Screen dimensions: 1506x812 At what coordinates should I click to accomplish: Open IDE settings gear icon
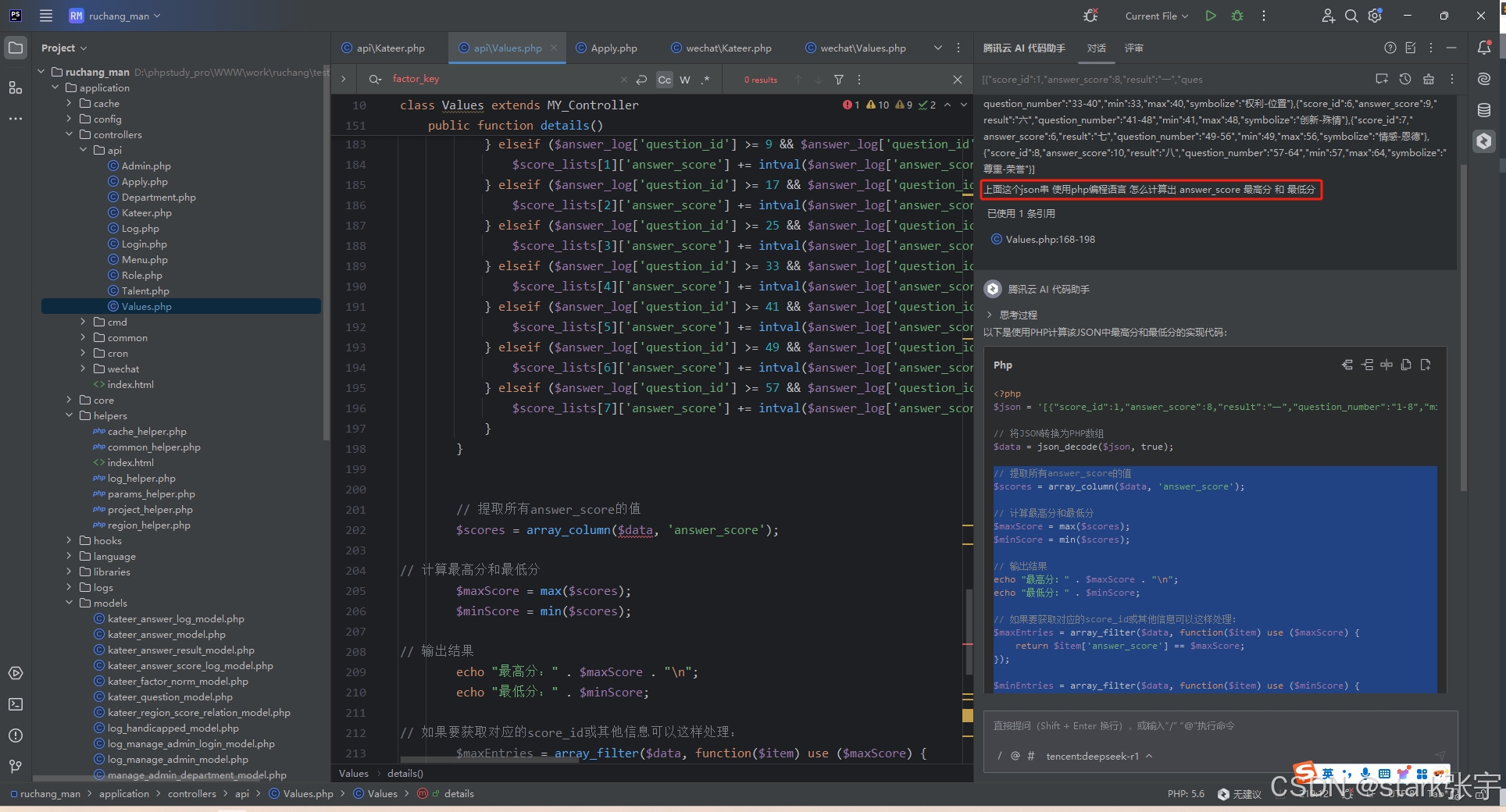pos(1376,16)
